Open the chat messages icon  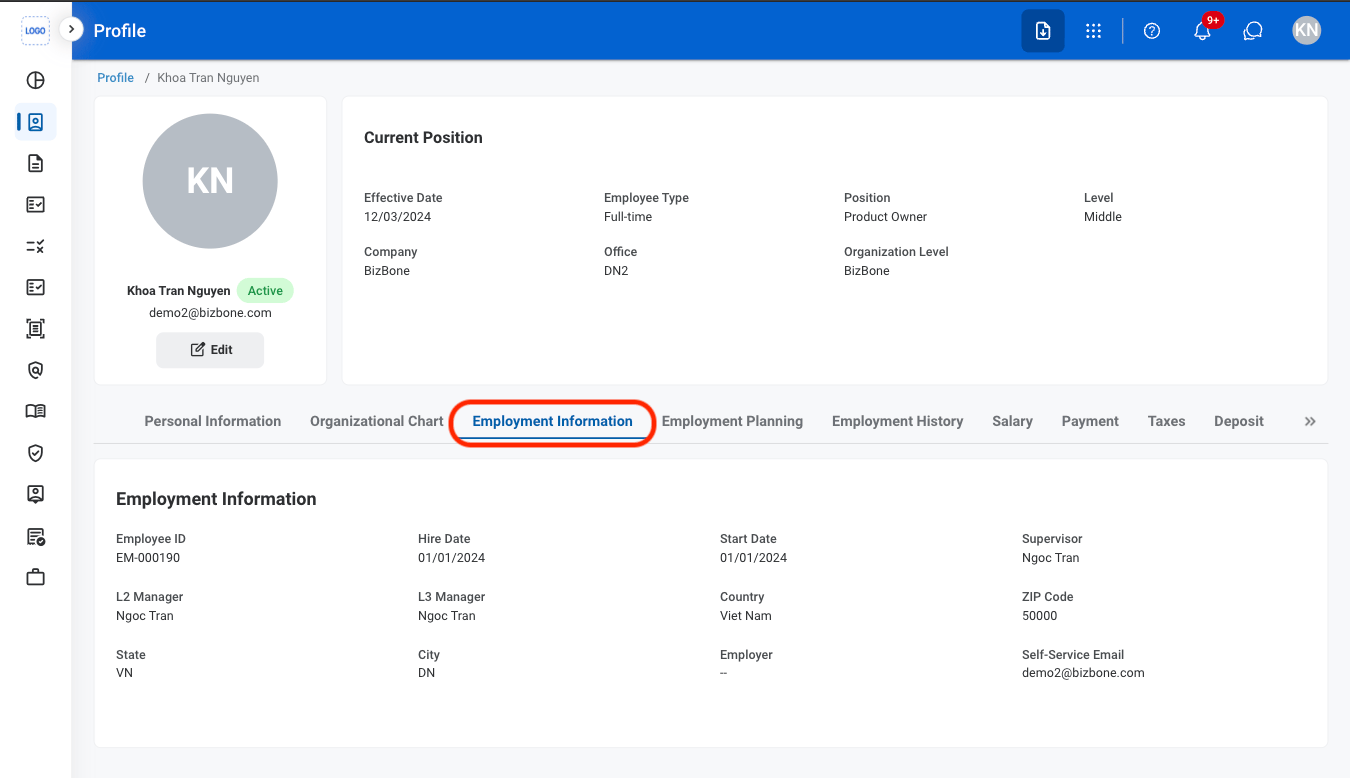(x=1253, y=31)
